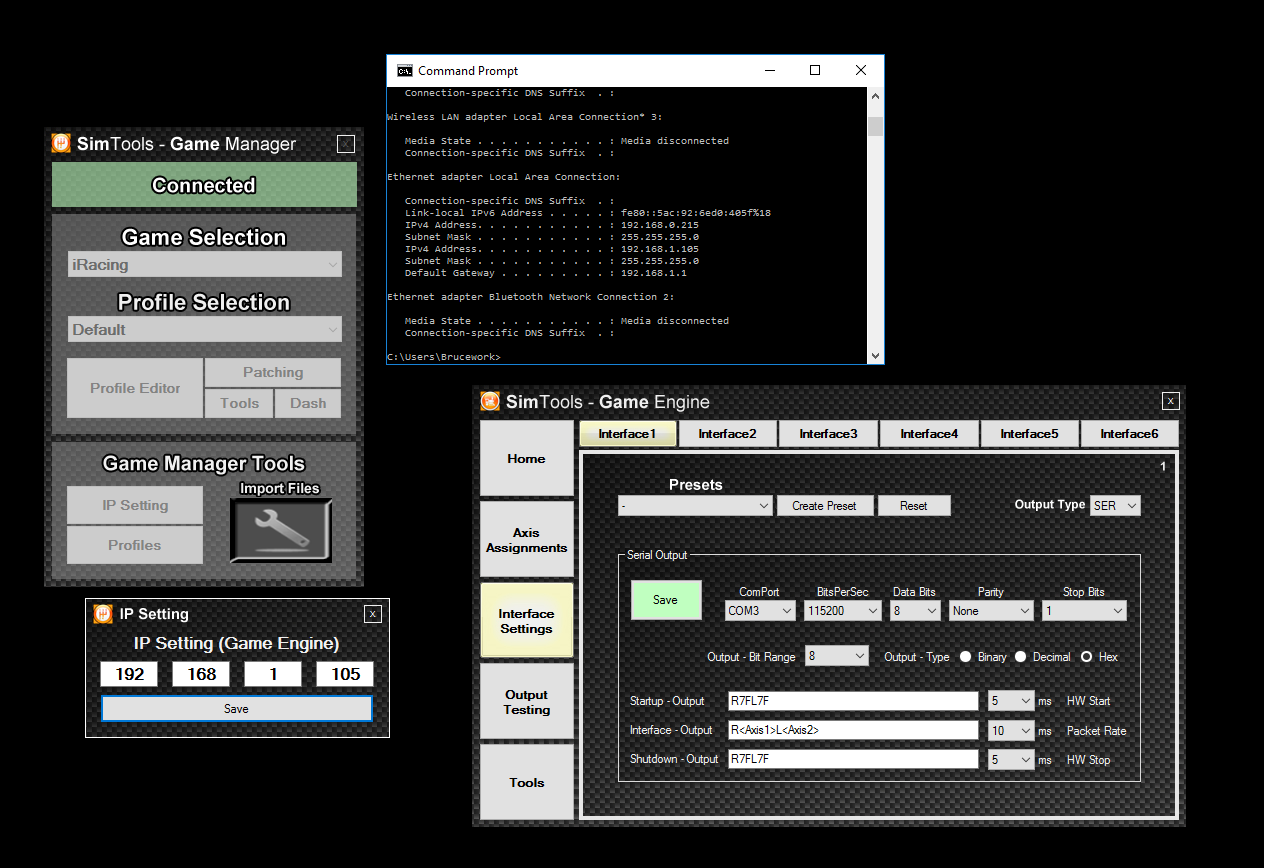Click the fourth IP octet field 105
This screenshot has width=1264, height=868.
click(x=345, y=674)
